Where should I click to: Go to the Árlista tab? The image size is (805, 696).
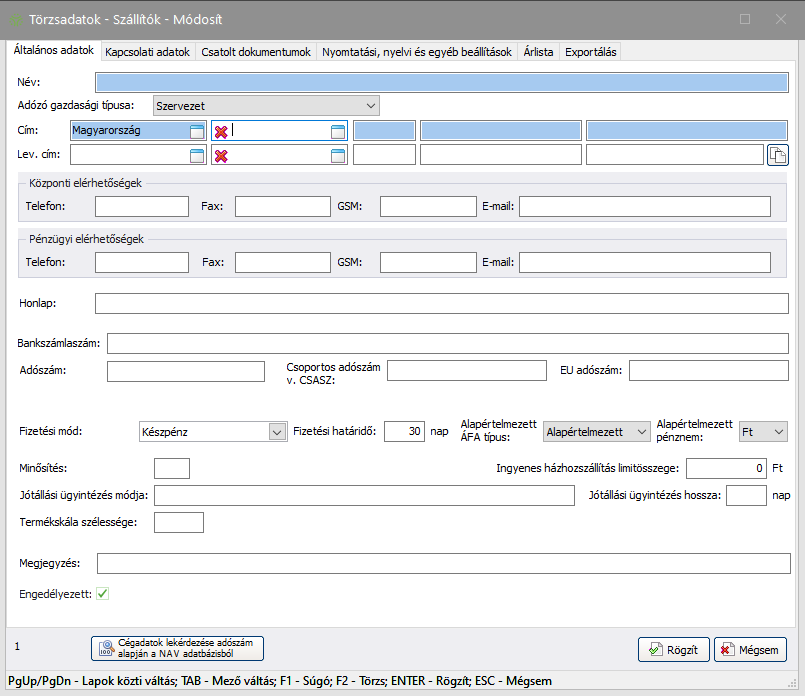point(538,52)
